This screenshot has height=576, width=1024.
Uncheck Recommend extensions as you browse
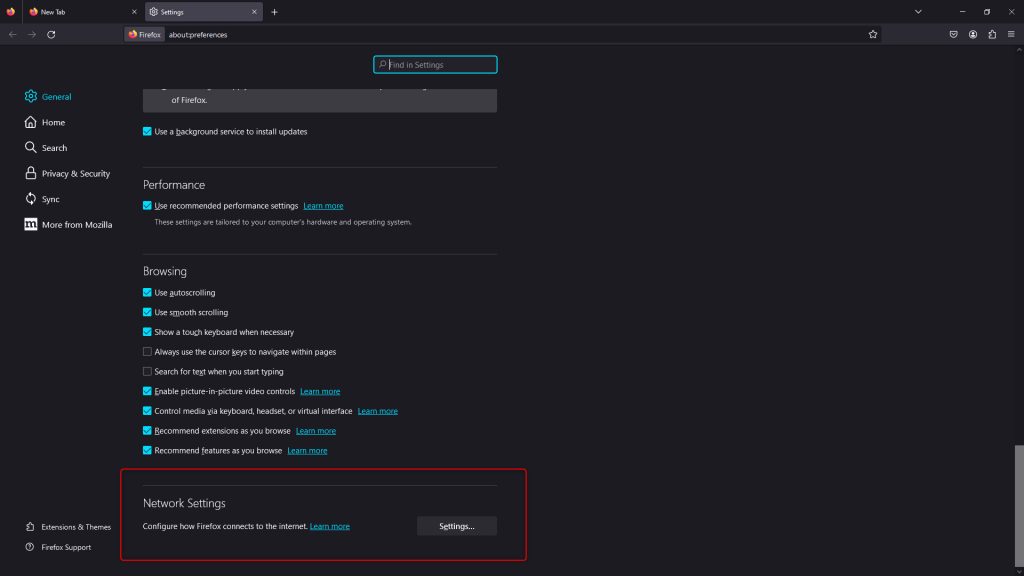coord(147,430)
